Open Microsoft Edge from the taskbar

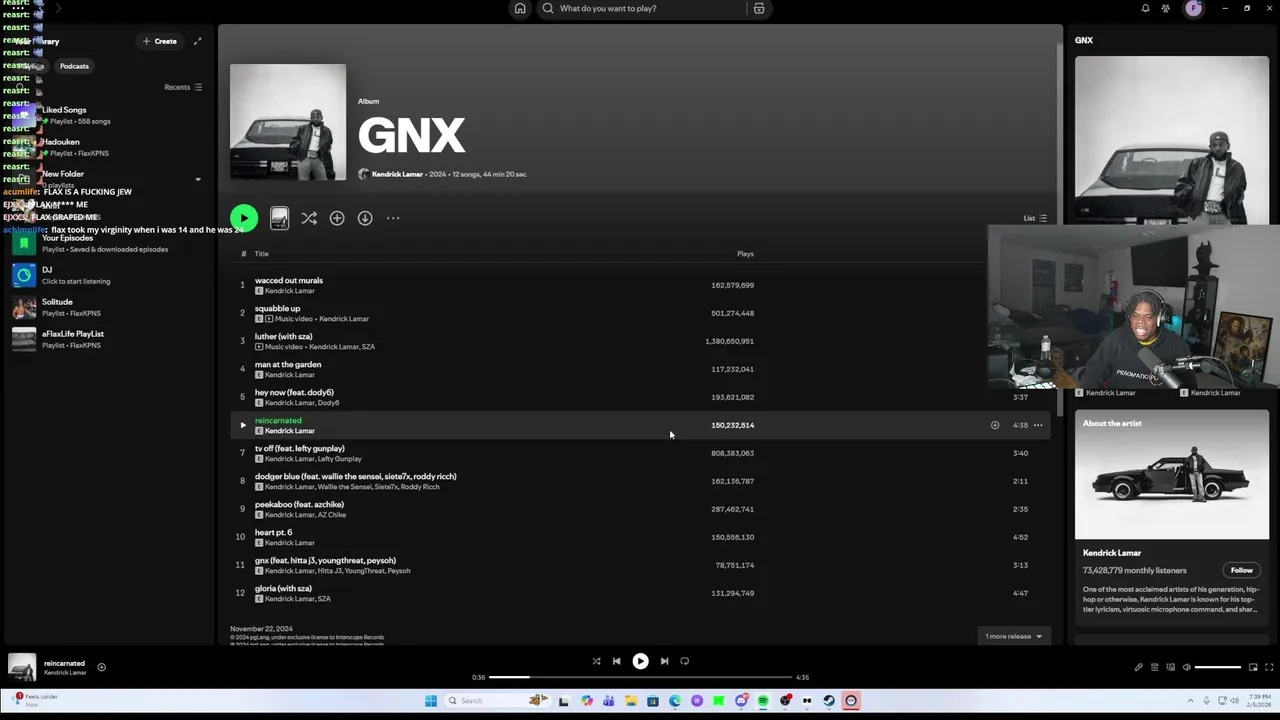(675, 701)
